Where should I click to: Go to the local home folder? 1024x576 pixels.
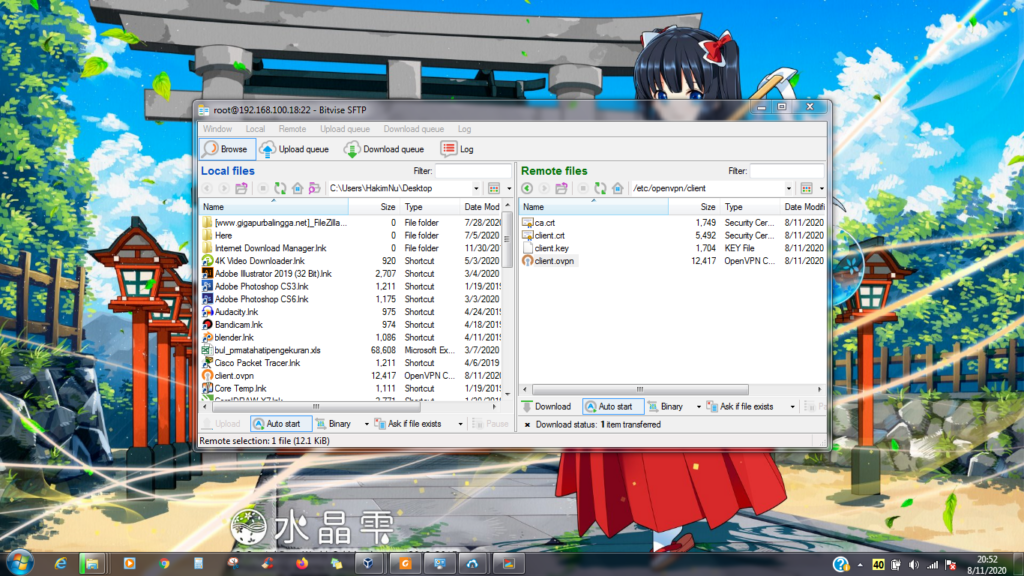[x=298, y=188]
